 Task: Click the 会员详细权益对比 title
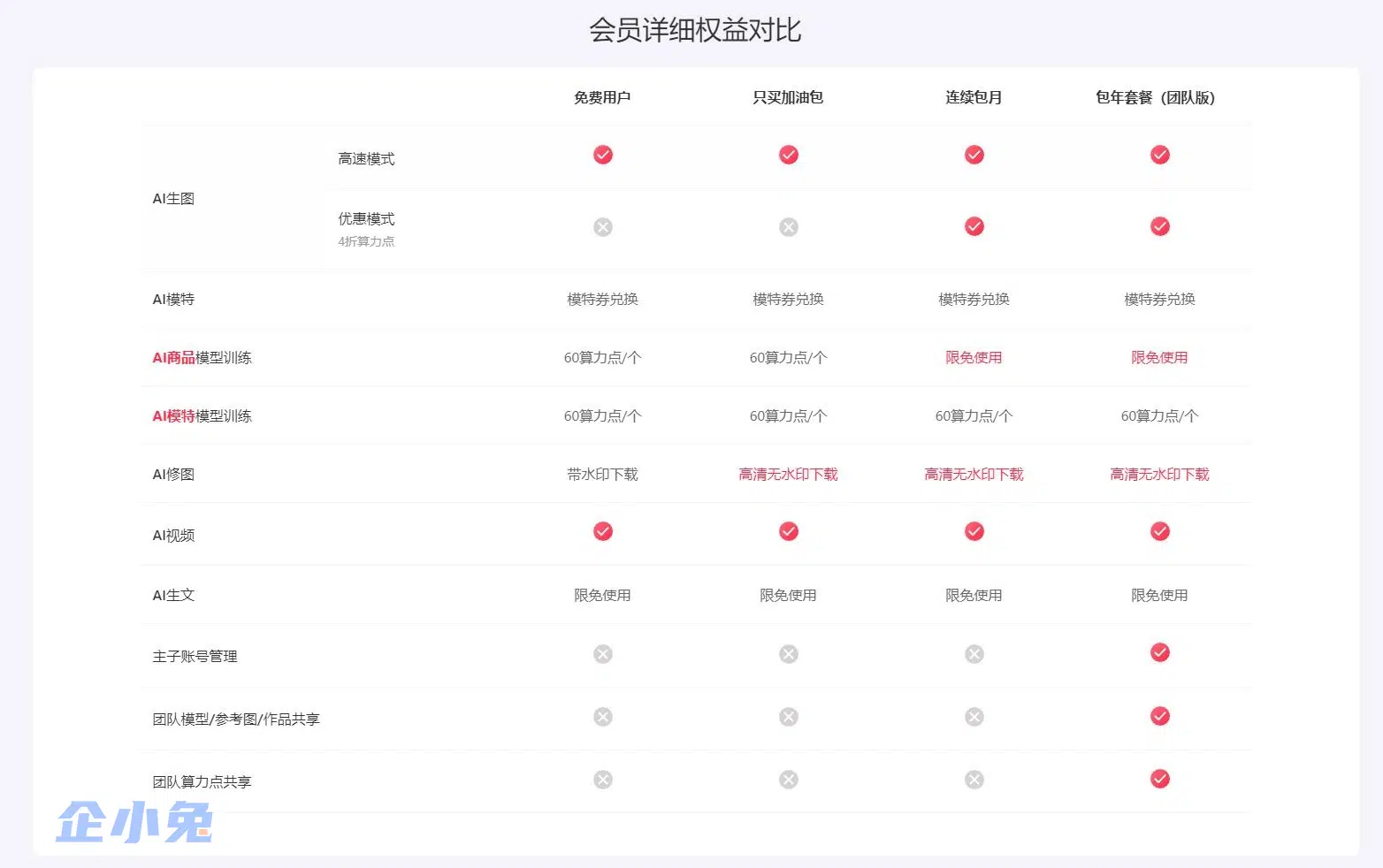point(695,30)
